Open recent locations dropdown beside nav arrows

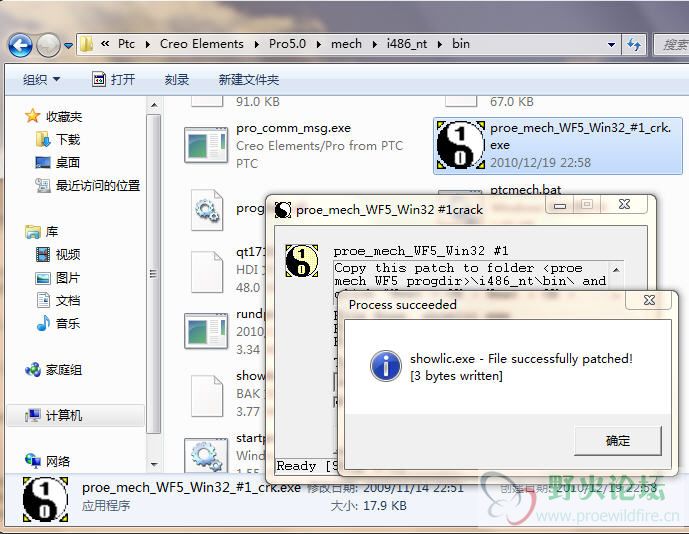(x=68, y=45)
